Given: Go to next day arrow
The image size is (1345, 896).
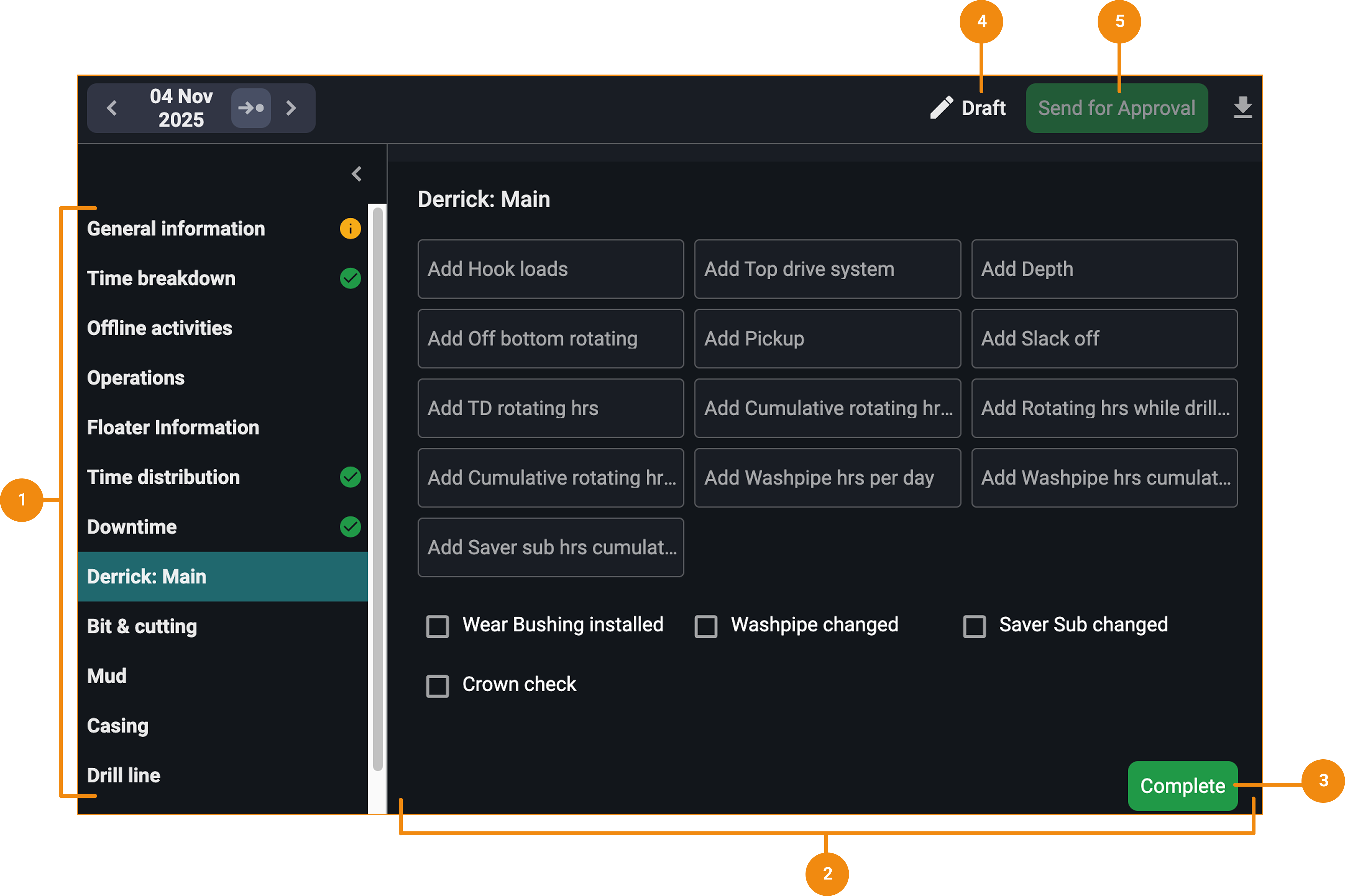Looking at the screenshot, I should coord(291,108).
